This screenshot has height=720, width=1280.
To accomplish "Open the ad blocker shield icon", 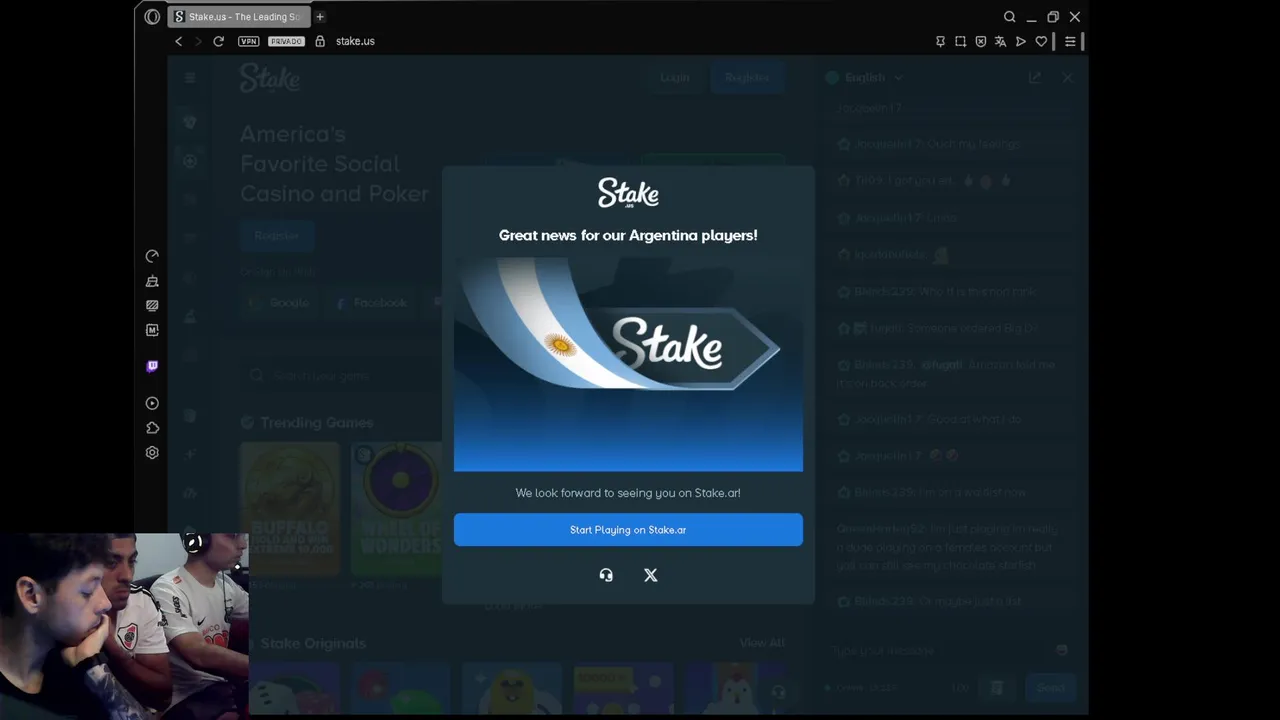I will 981,41.
